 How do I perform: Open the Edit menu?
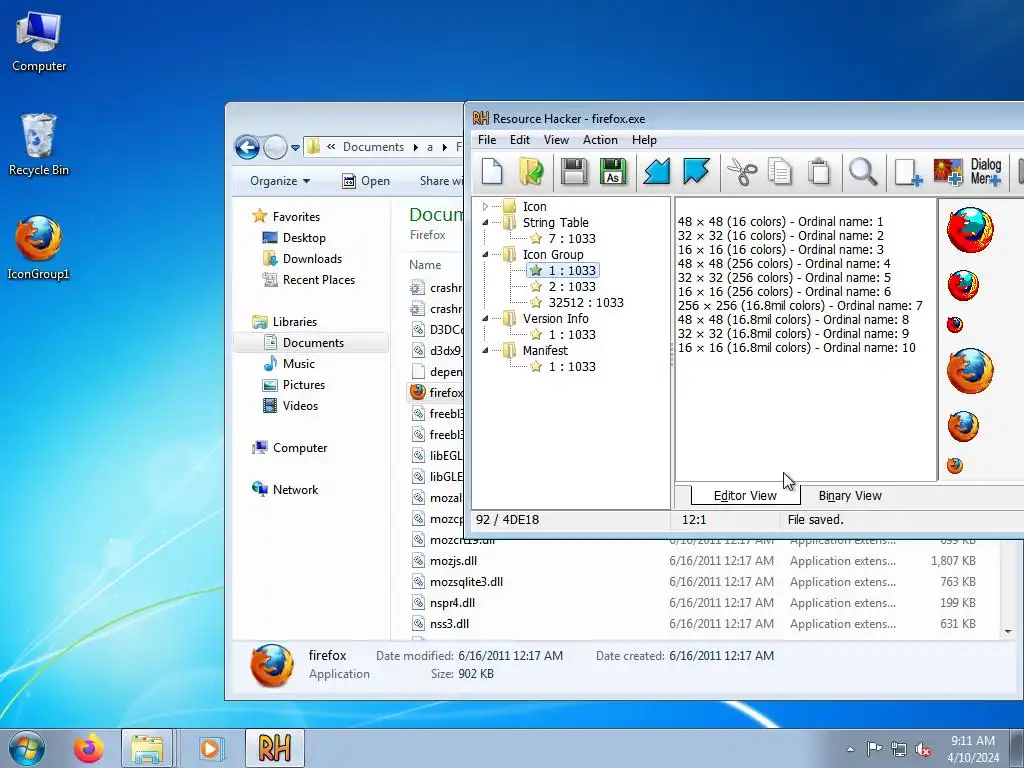[x=520, y=140]
